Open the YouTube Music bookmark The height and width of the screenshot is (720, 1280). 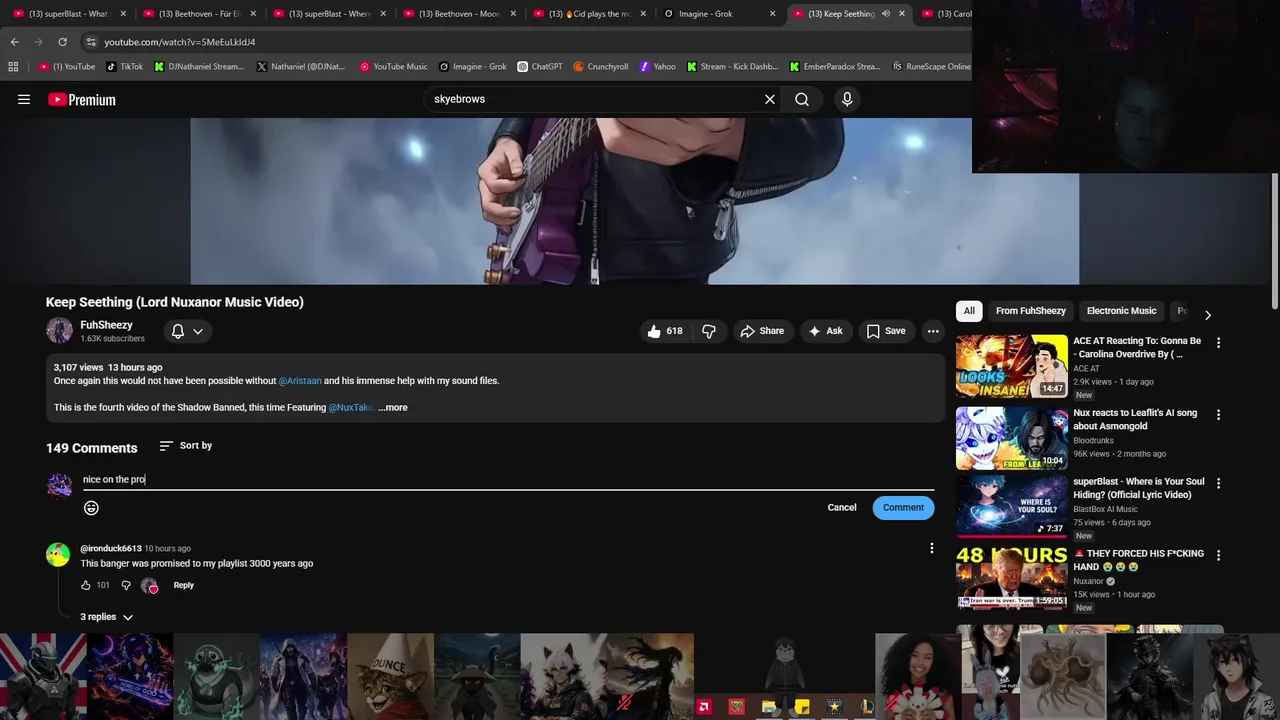[x=393, y=67]
